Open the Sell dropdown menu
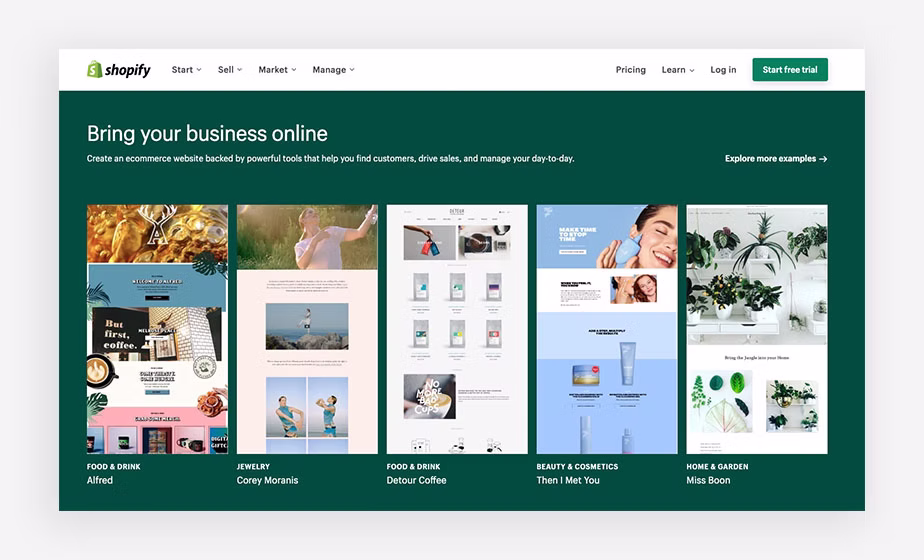 point(230,70)
